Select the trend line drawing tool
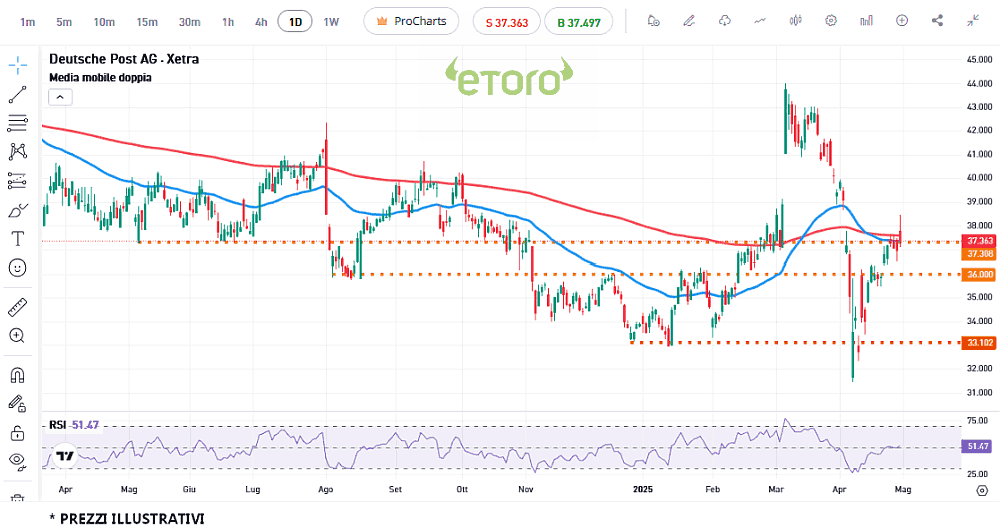1000x528 pixels. (x=18, y=94)
